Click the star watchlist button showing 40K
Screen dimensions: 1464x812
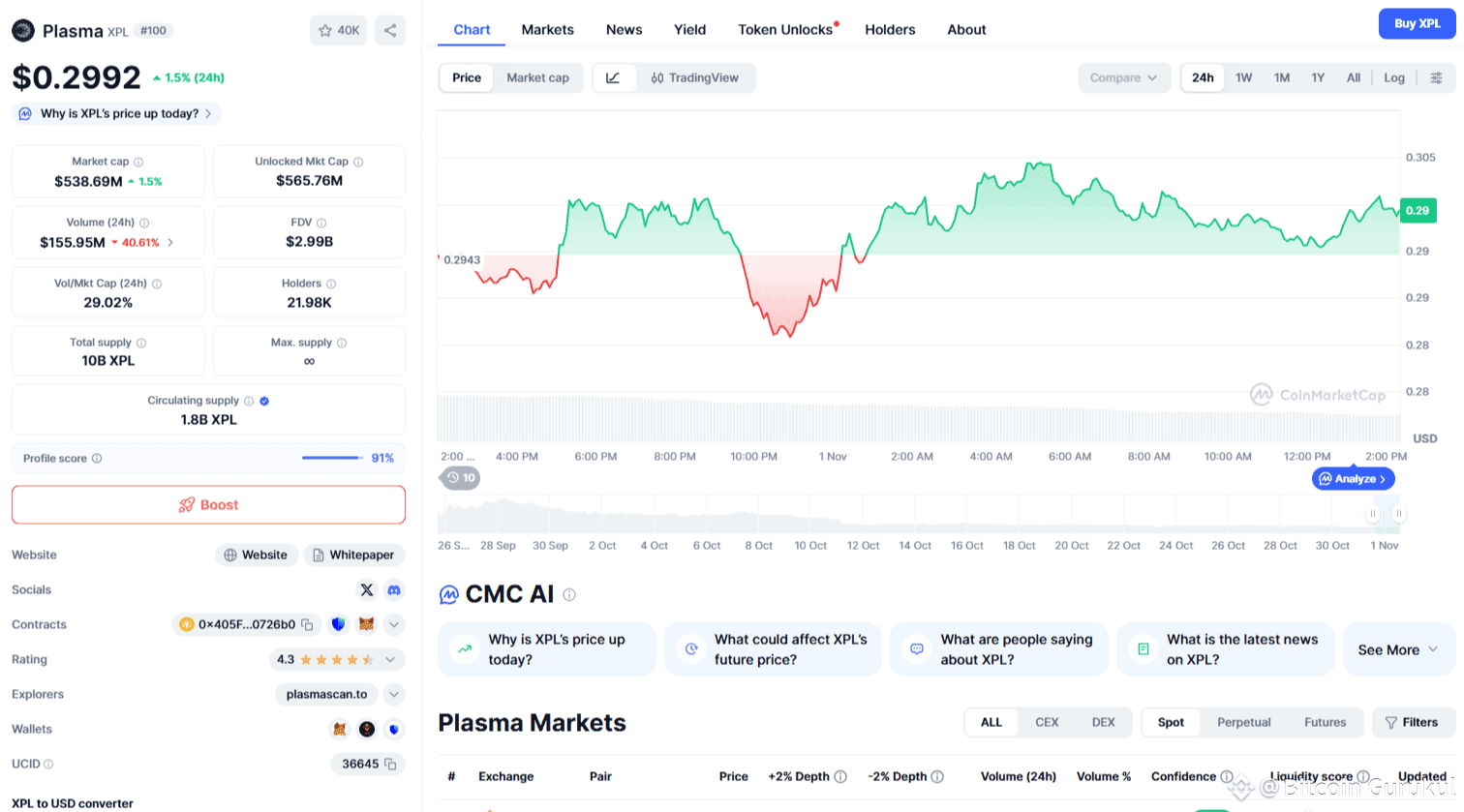click(339, 30)
